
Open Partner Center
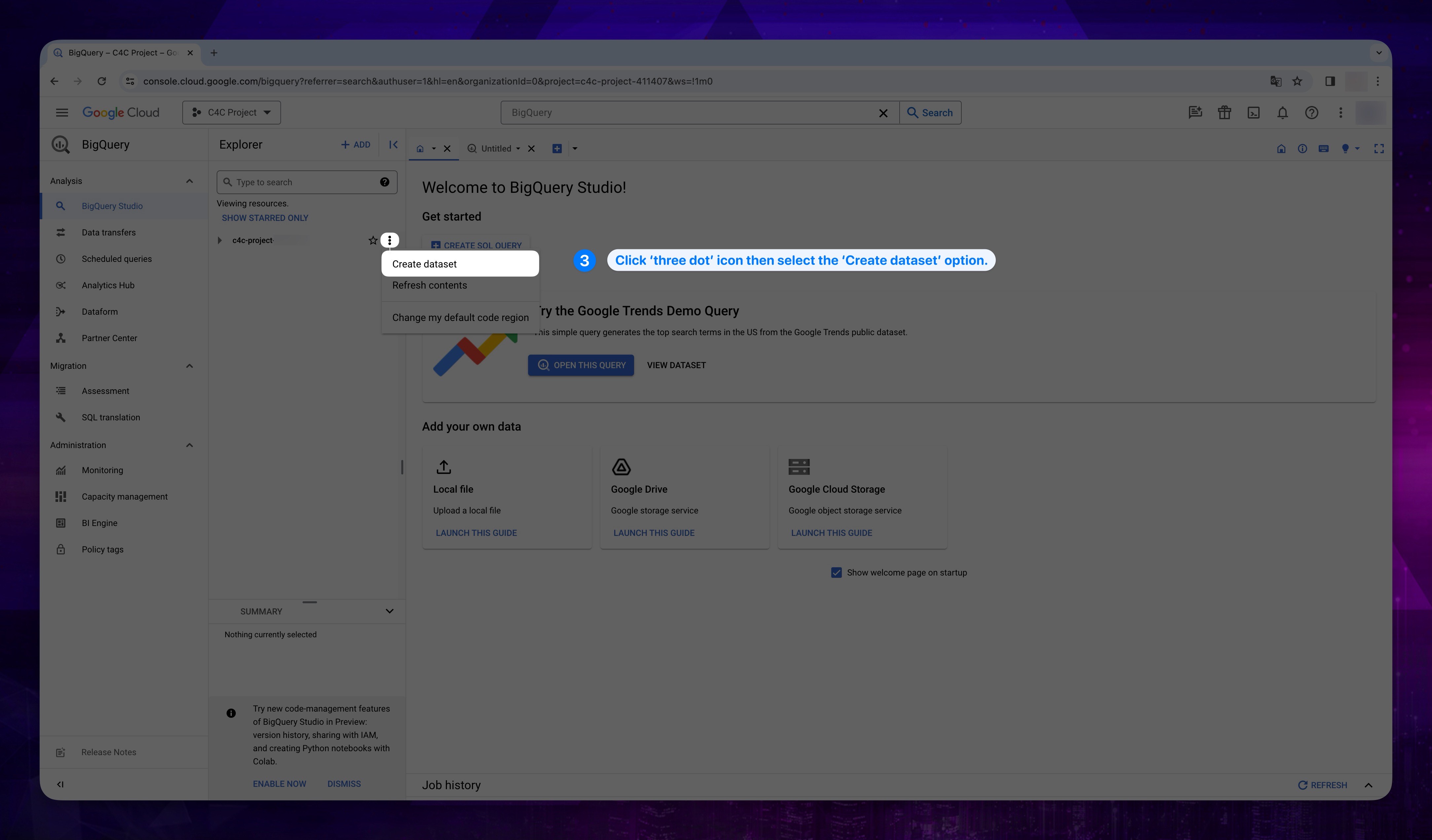124,338
